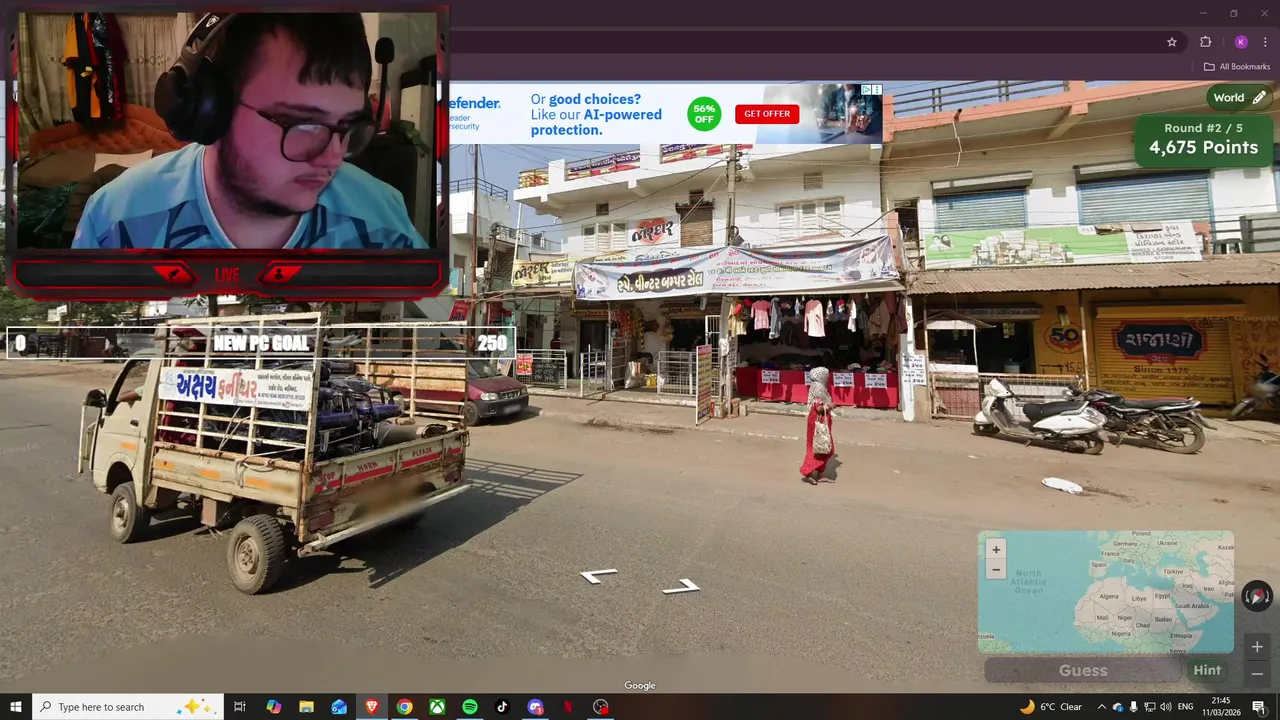Click the GET OFFER ad button

767,114
